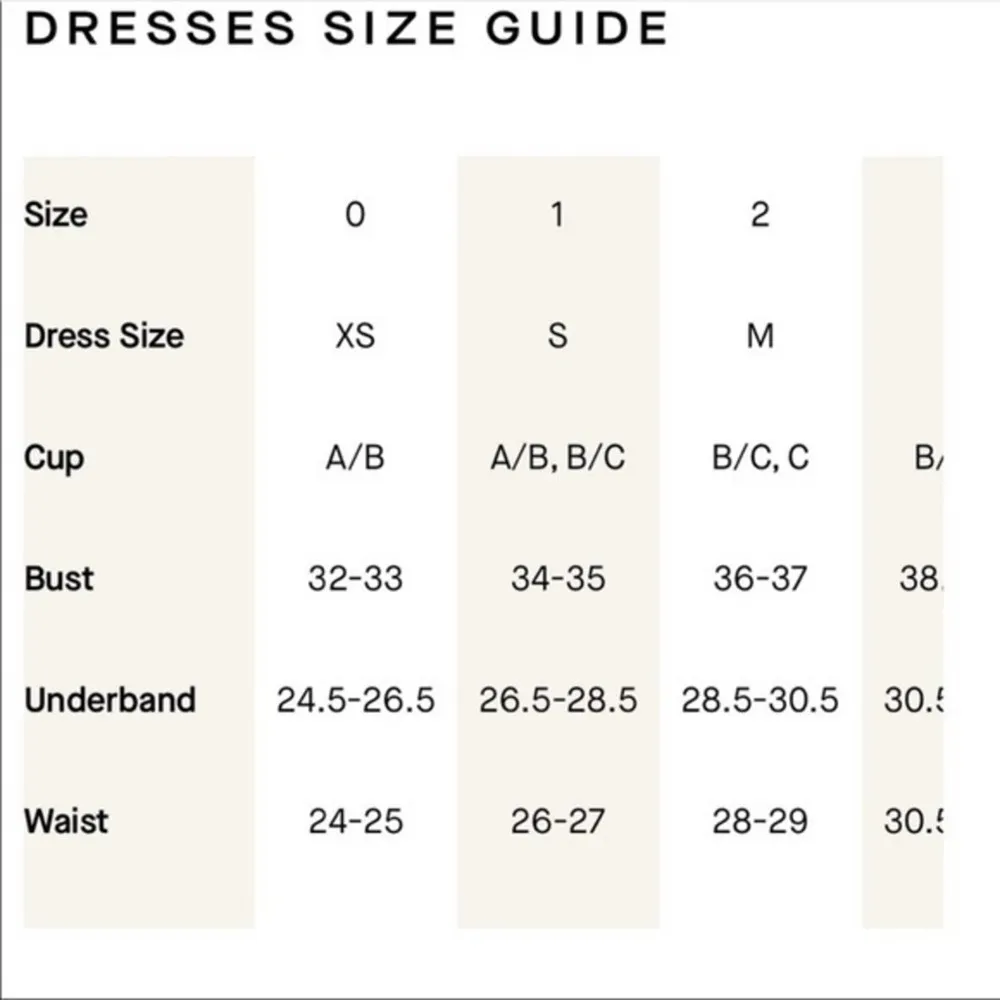Select the Cup row label
Screen dimensions: 1000x1000
tap(54, 458)
